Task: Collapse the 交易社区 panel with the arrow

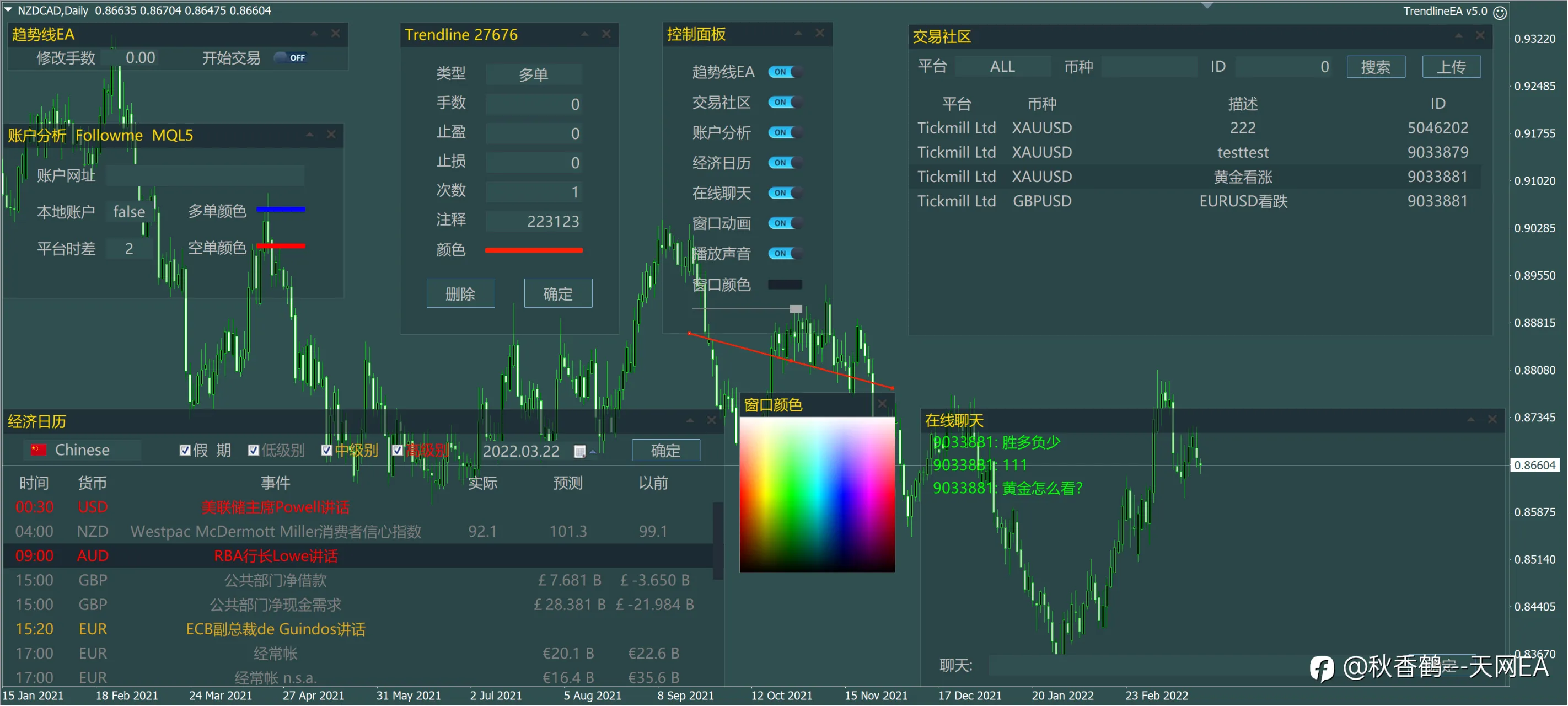Action: (x=1458, y=36)
